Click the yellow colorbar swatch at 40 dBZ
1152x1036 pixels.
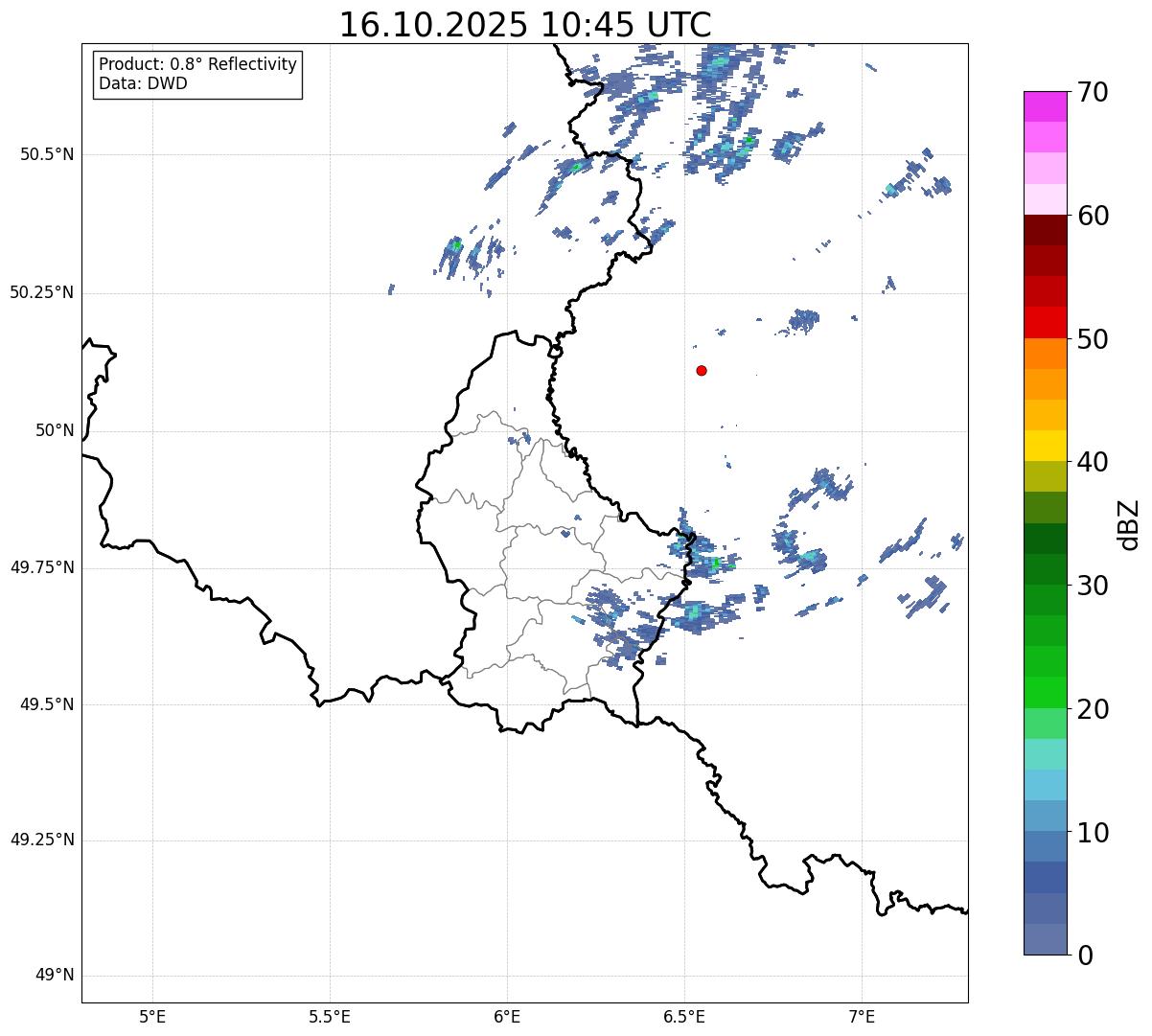click(1045, 446)
